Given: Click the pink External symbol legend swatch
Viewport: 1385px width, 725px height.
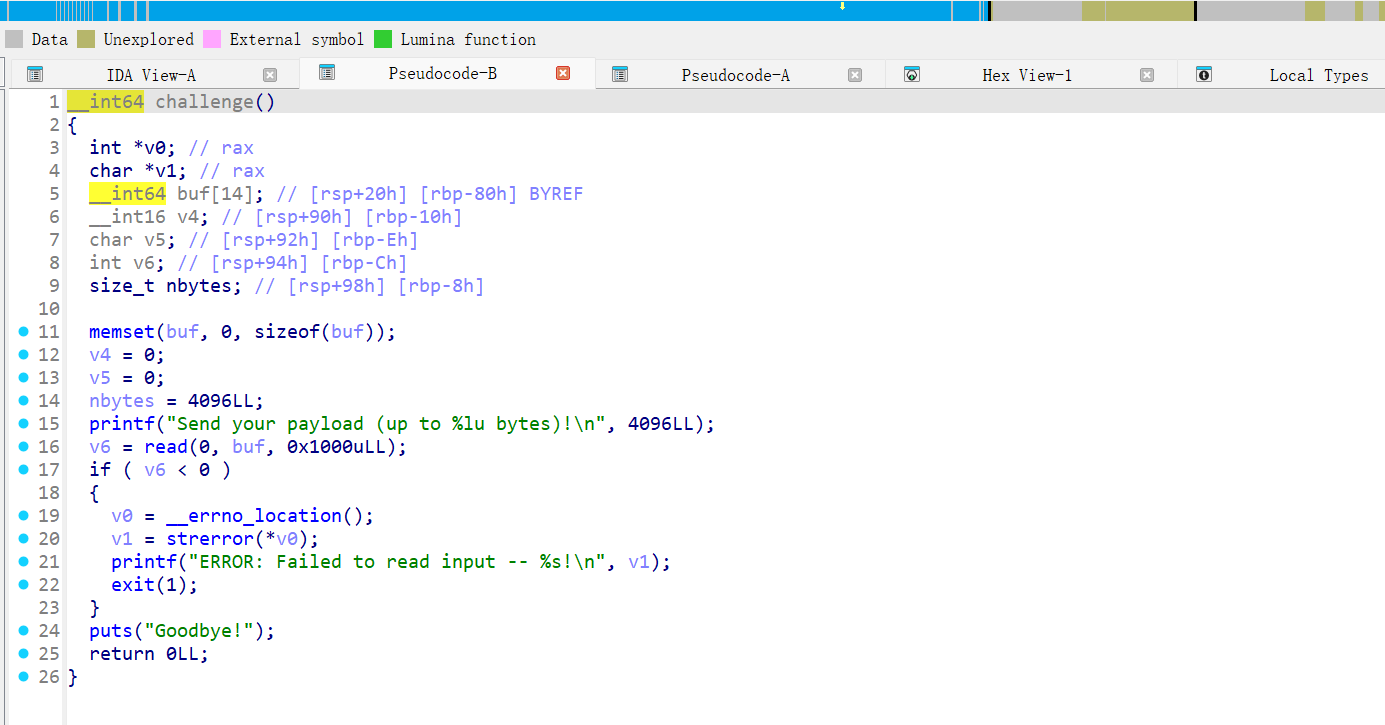Looking at the screenshot, I should [212, 40].
